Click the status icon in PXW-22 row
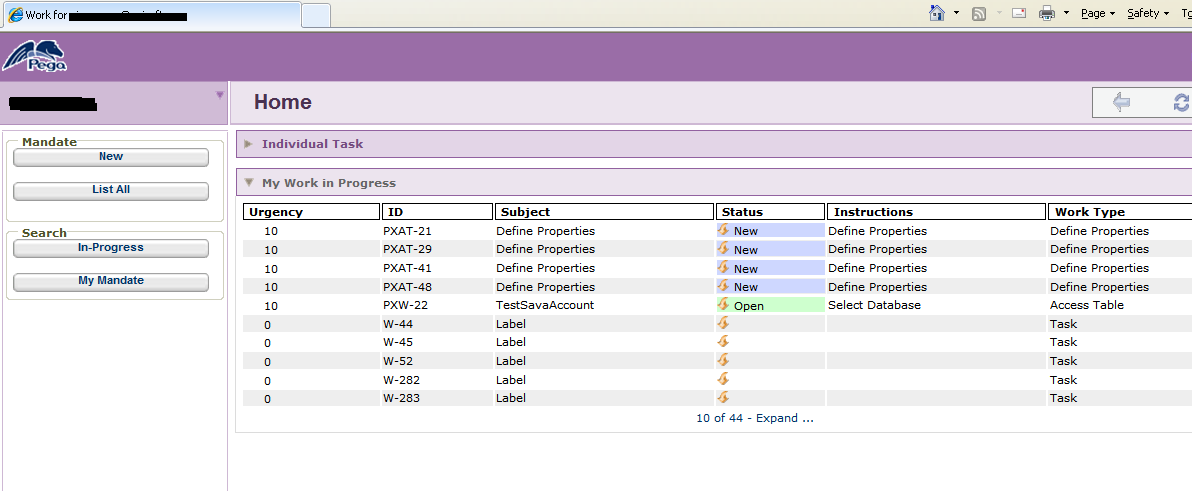 (x=723, y=305)
